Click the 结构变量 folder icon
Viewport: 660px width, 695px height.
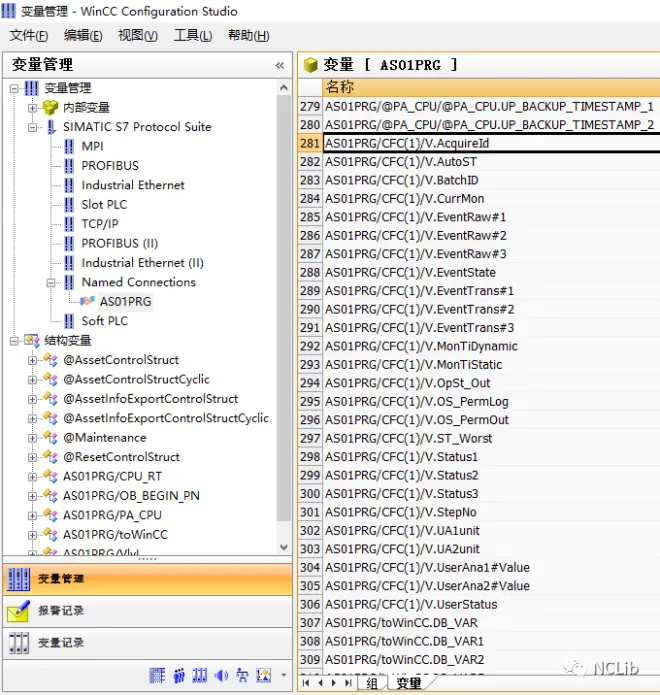tap(32, 340)
